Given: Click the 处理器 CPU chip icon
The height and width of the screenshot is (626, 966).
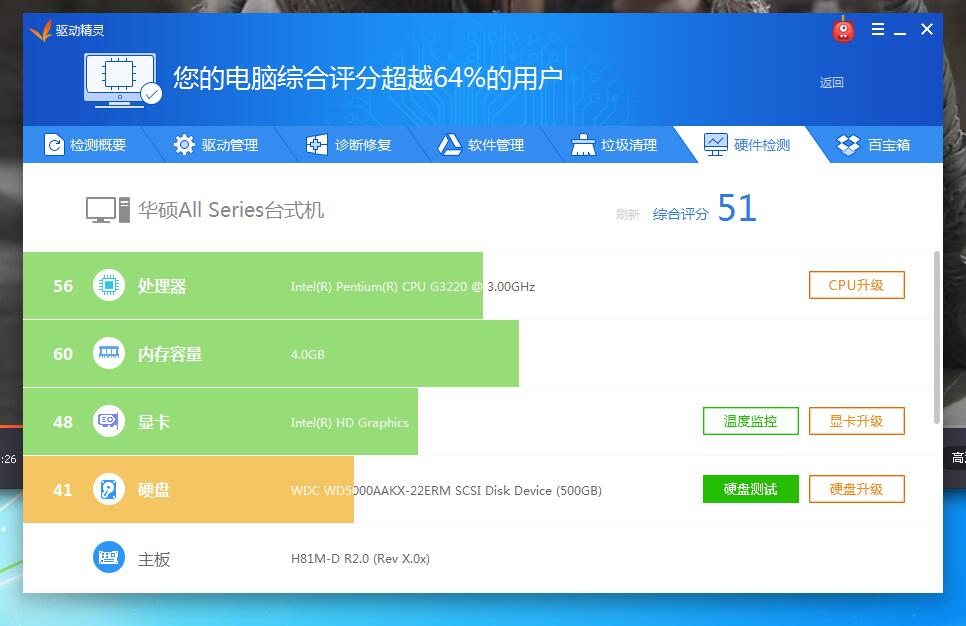Looking at the screenshot, I should [109, 286].
